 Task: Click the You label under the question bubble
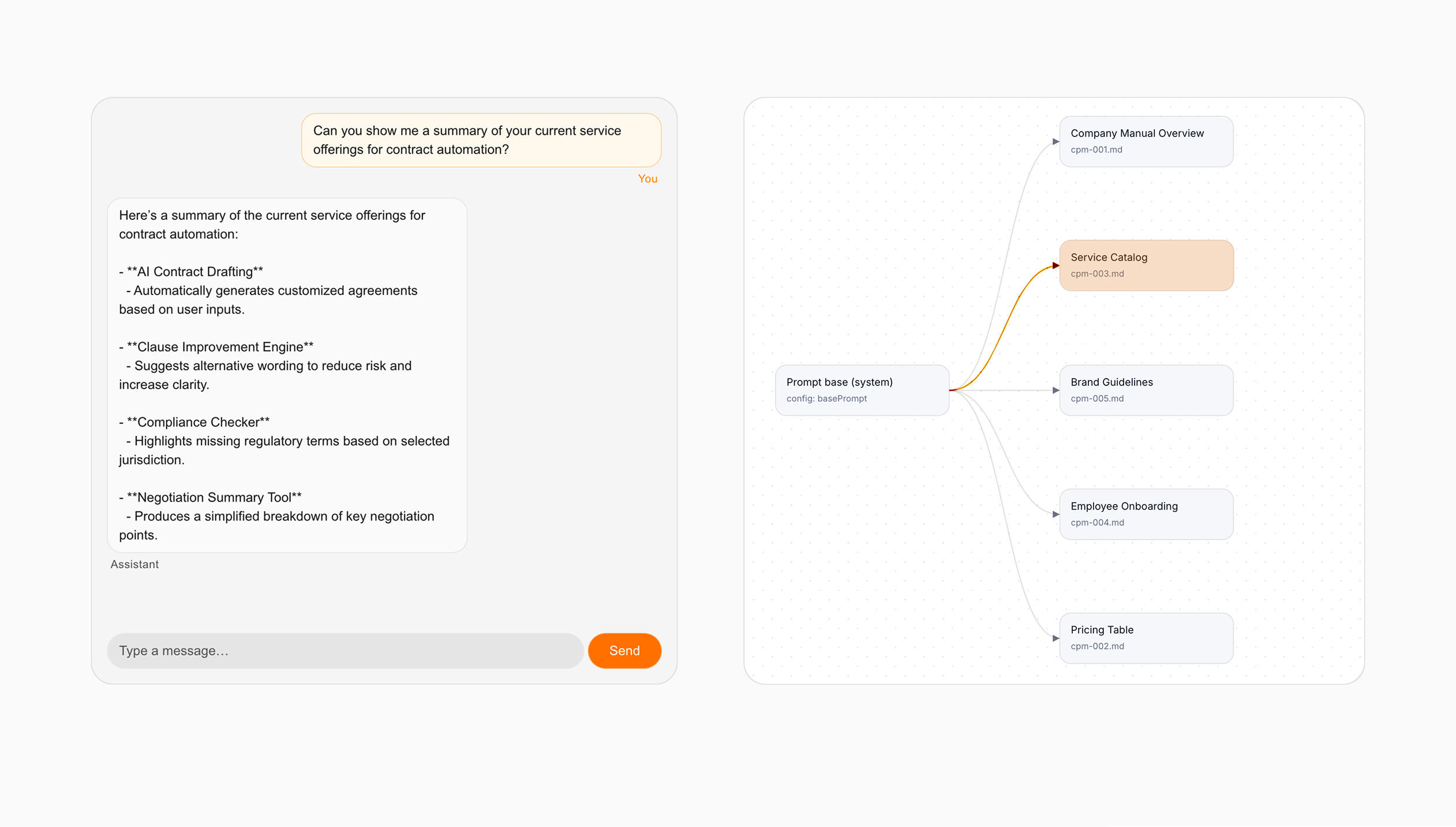[x=647, y=178]
